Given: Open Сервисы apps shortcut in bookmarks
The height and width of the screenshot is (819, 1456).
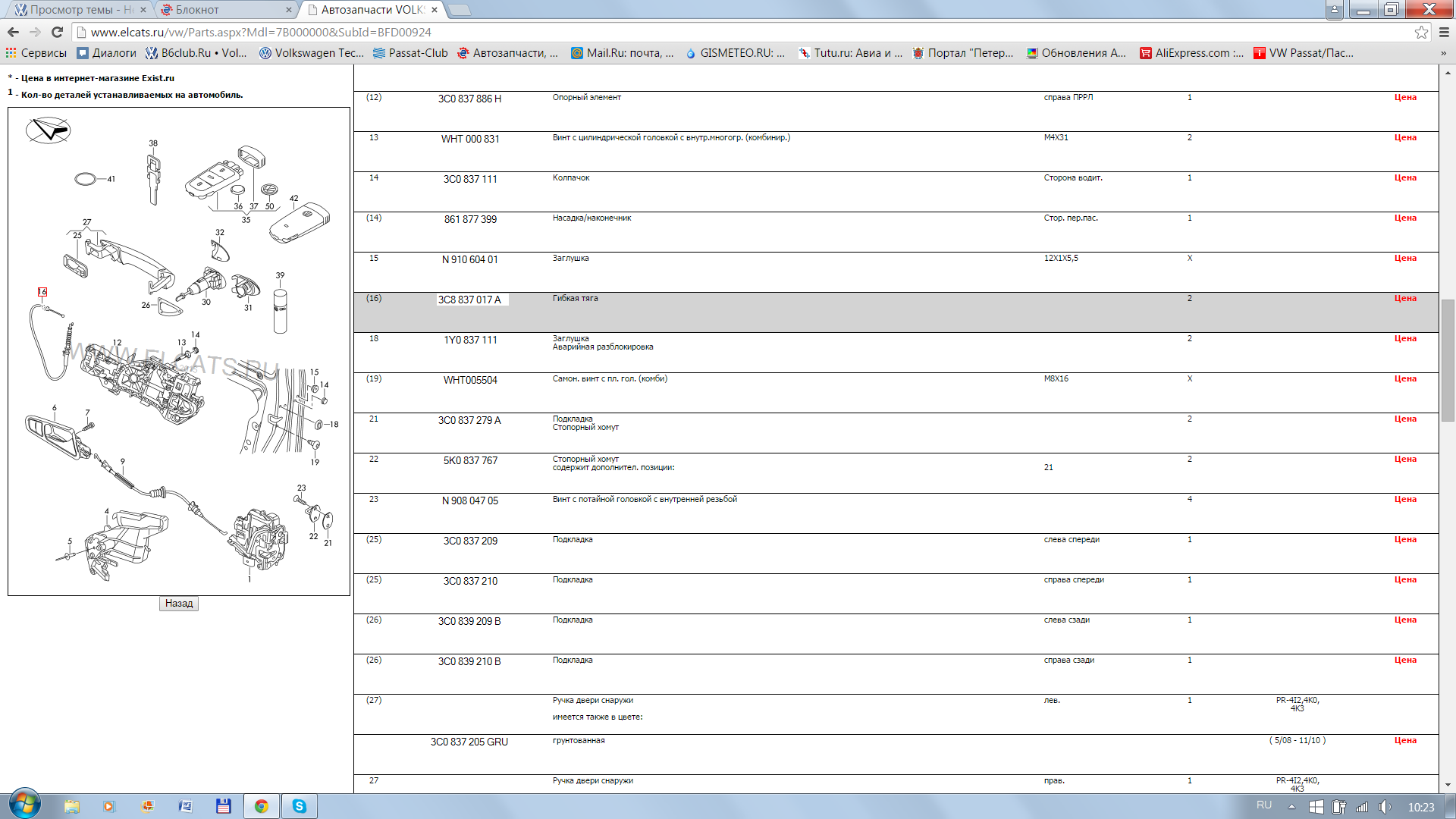Looking at the screenshot, I should (36, 53).
